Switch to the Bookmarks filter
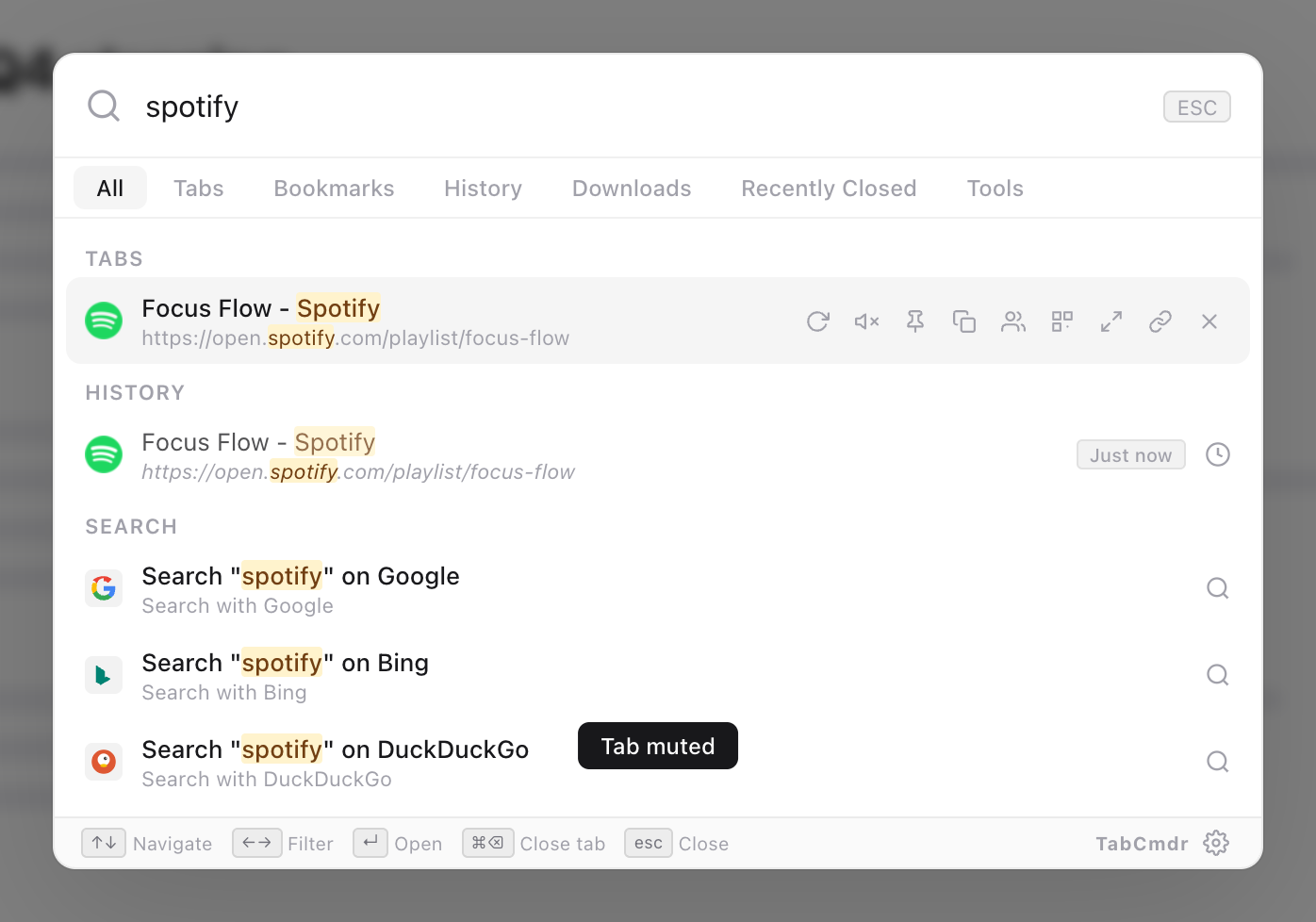The width and height of the screenshot is (1316, 922). pyautogui.click(x=334, y=188)
